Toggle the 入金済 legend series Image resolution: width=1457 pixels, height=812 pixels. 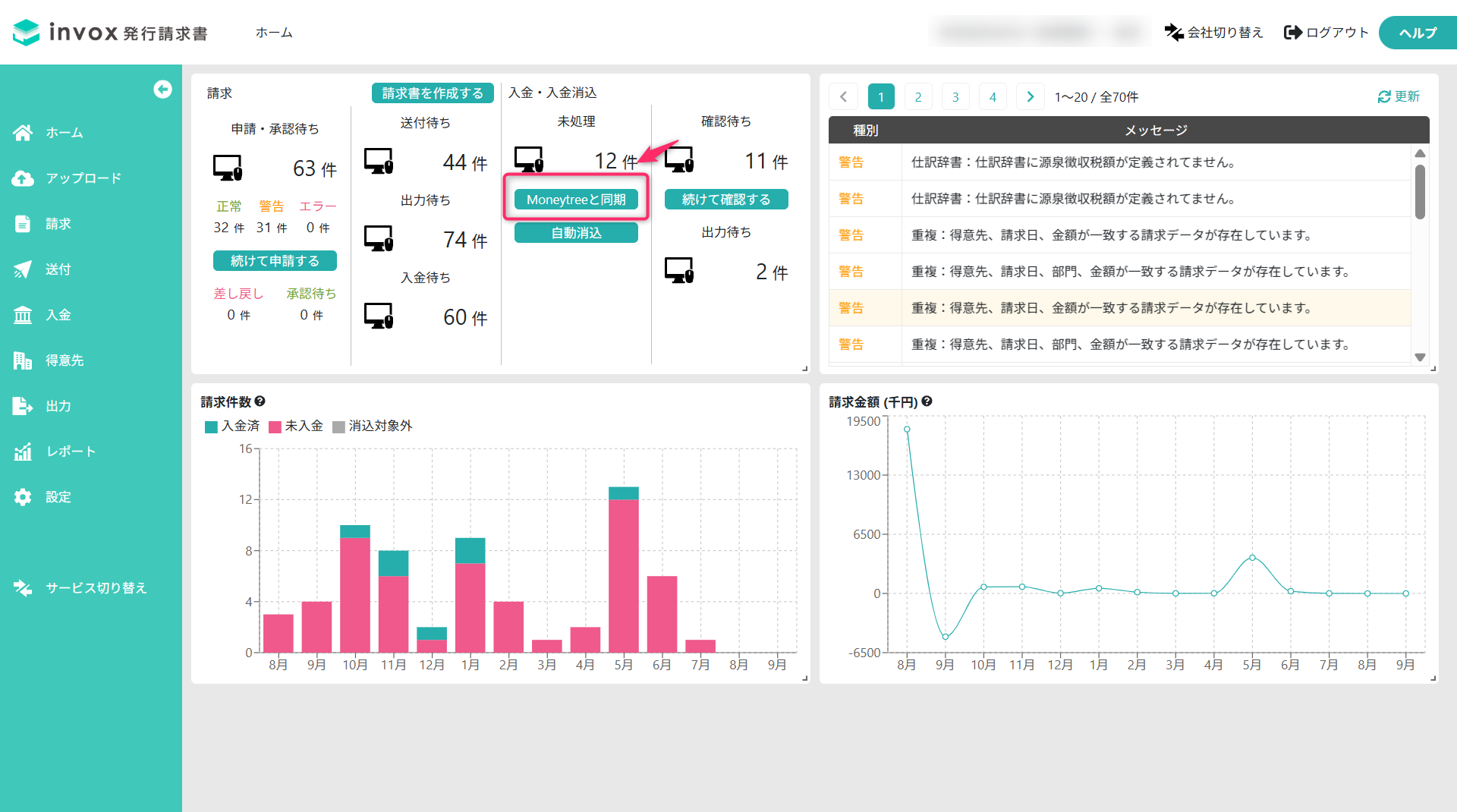[232, 426]
